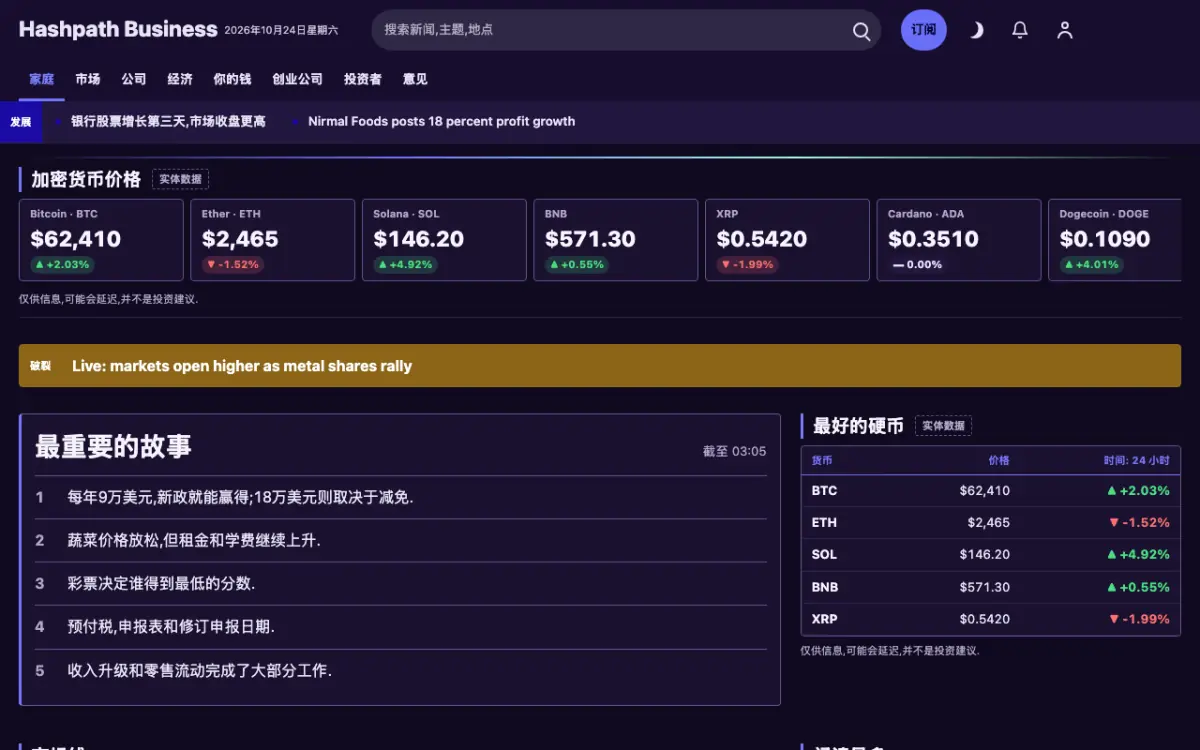Select the BTC row in coins table

click(991, 491)
